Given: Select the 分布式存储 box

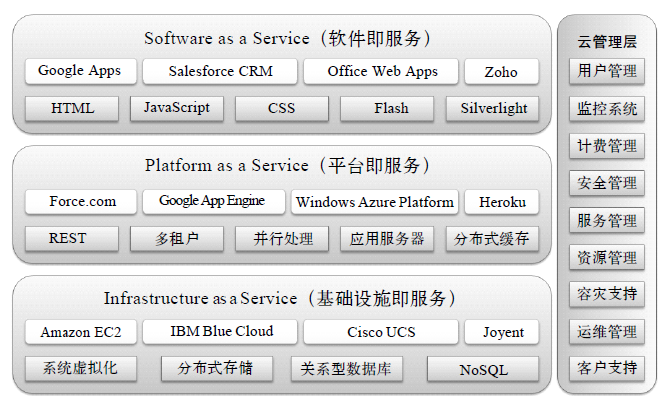Looking at the screenshot, I should pyautogui.click(x=217, y=369).
